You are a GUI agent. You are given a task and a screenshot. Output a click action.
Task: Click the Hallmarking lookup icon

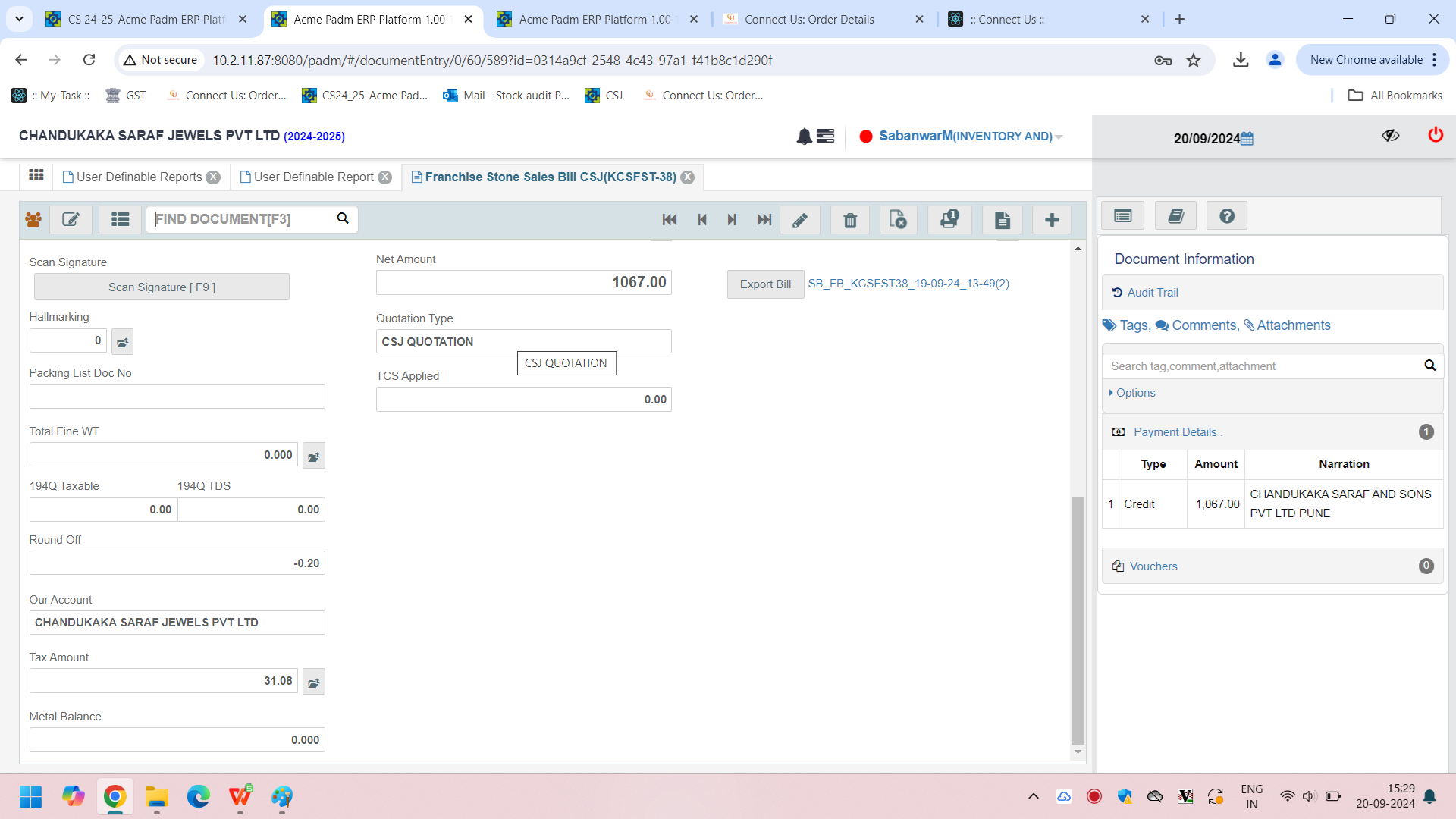click(x=122, y=342)
